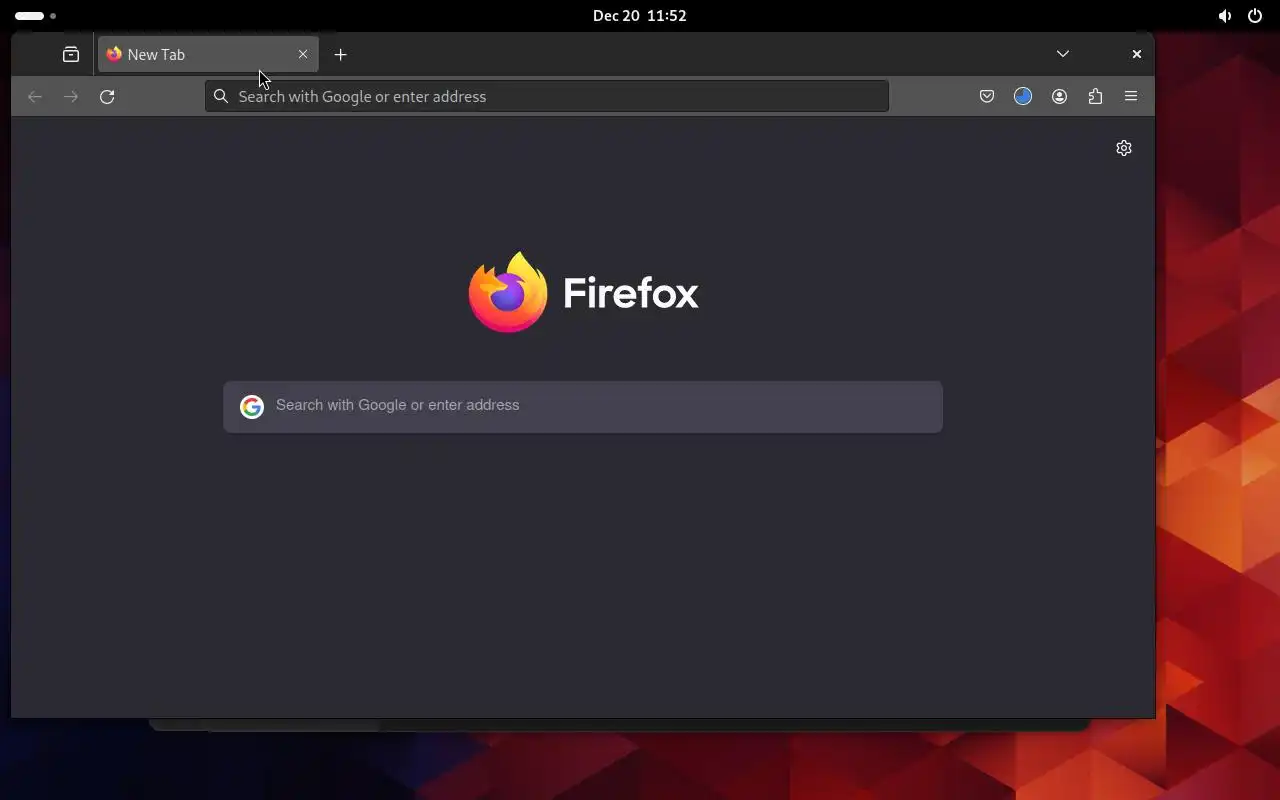This screenshot has width=1280, height=800.
Task: Open the clock and calendar menu
Action: tap(640, 16)
